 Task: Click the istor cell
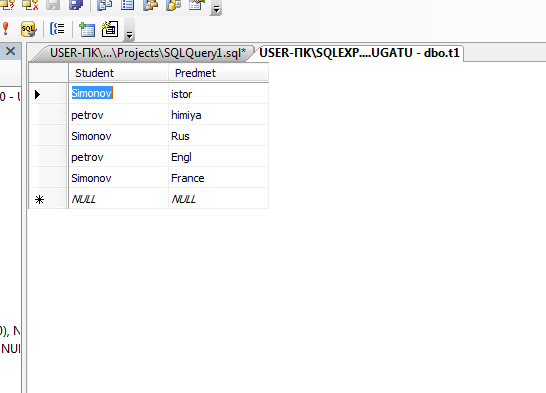(218, 94)
